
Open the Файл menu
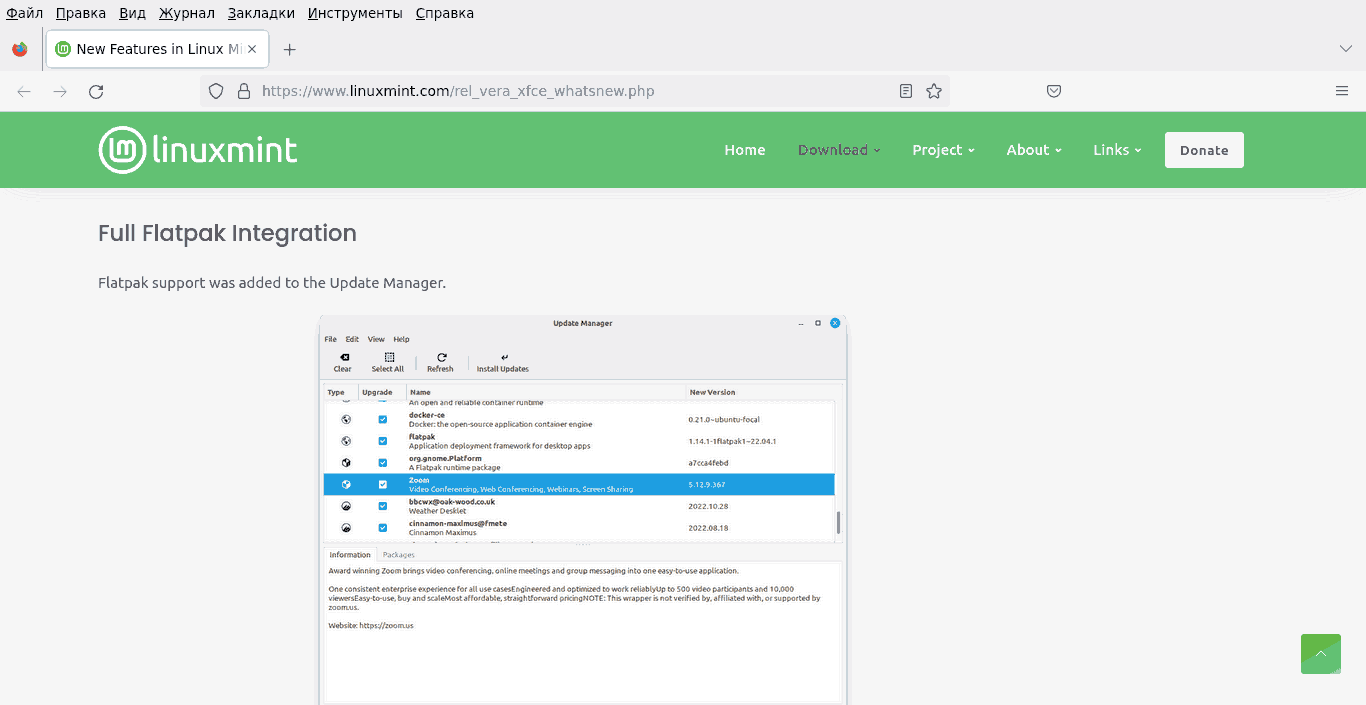tap(24, 13)
